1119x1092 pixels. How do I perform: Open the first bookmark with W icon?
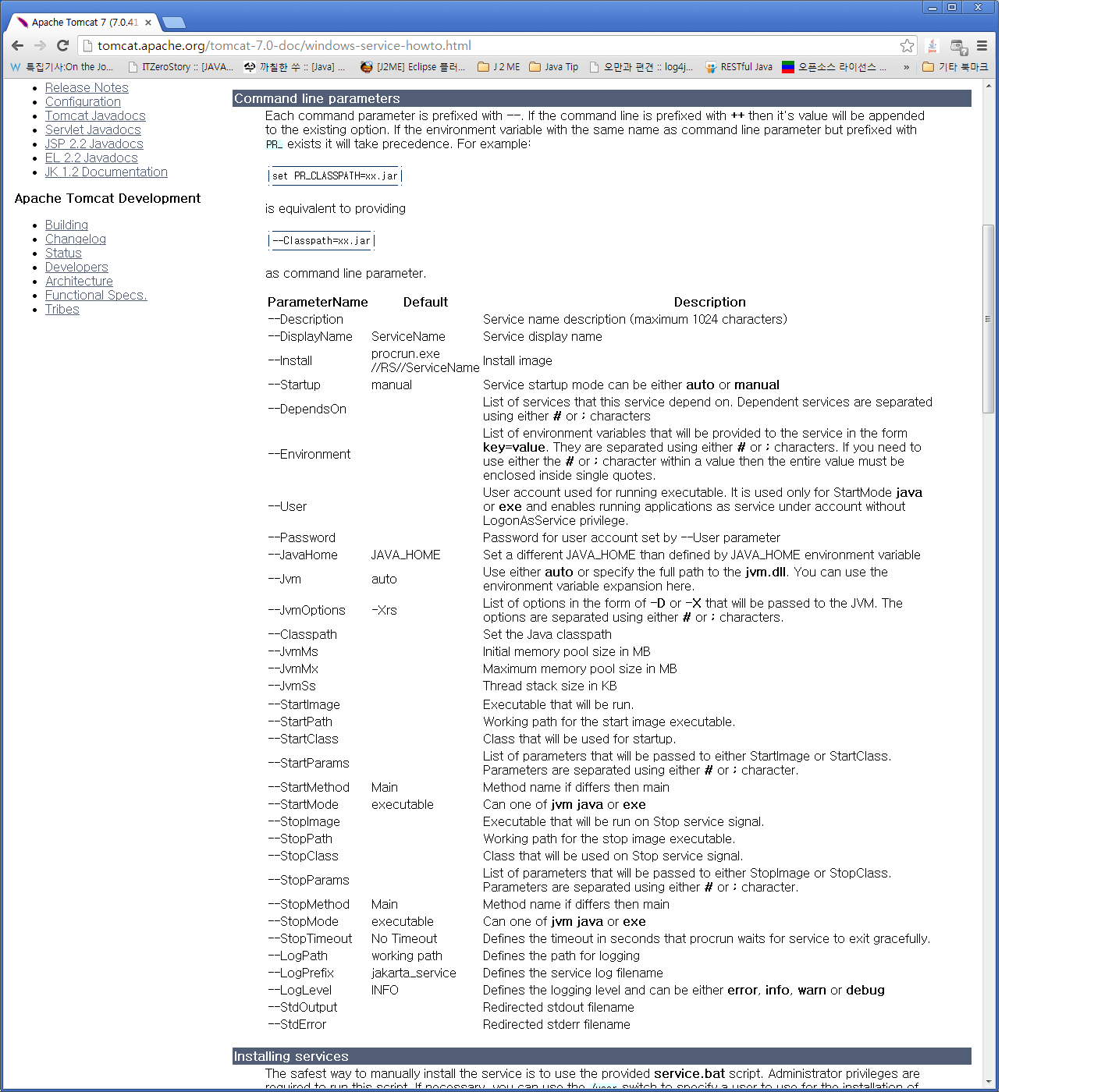pyautogui.click(x=62, y=67)
